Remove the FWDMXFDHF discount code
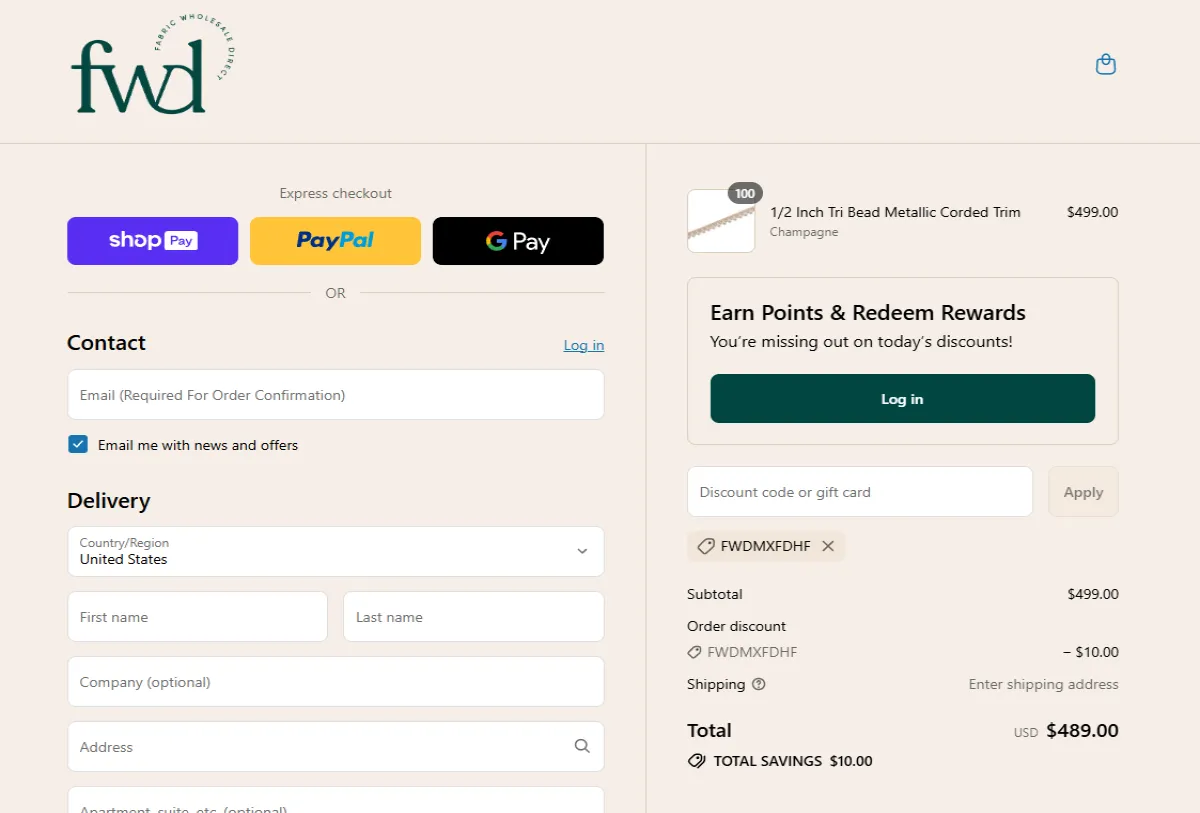The width and height of the screenshot is (1200, 813). click(828, 546)
